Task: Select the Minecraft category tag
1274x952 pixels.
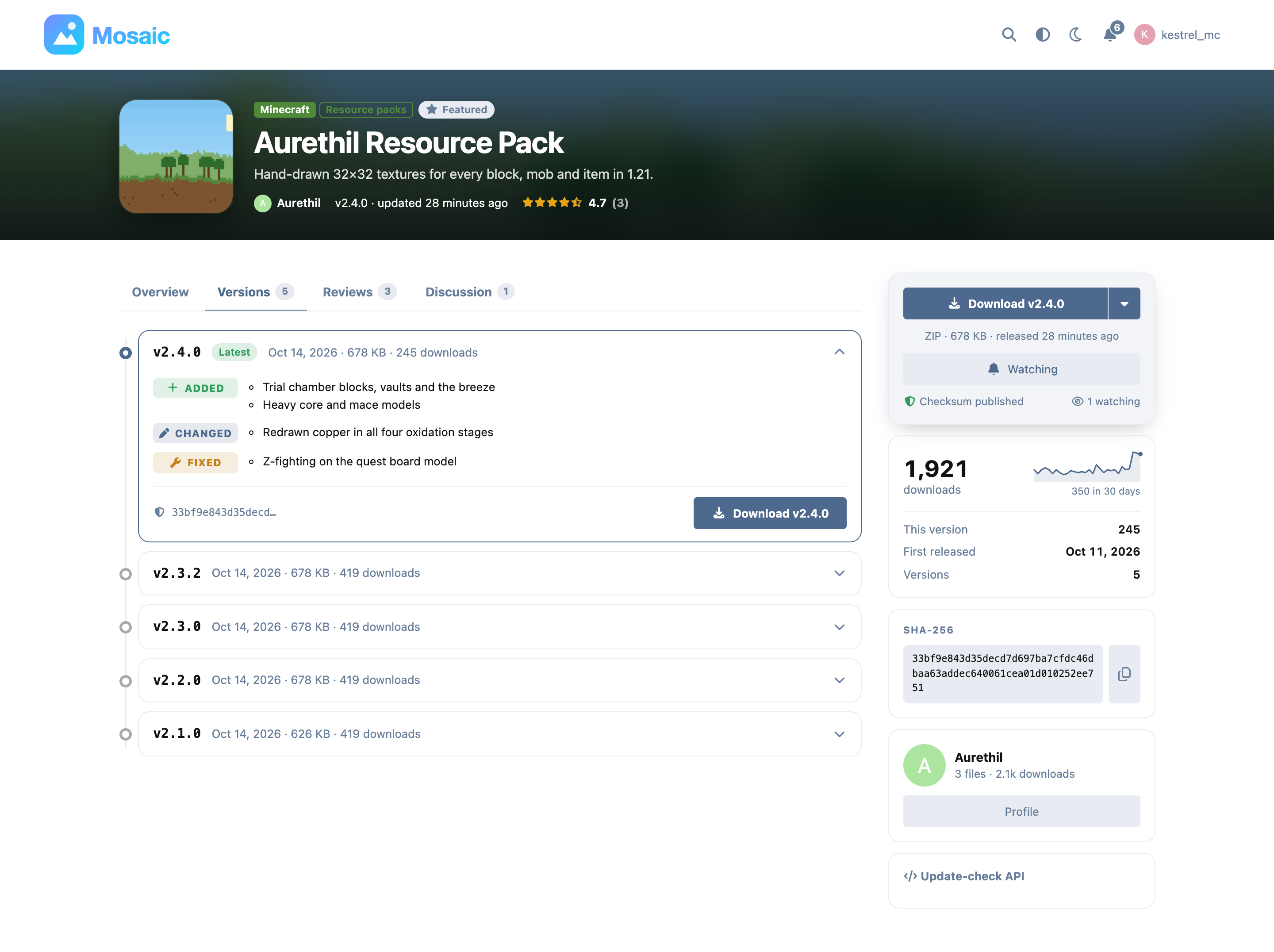Action: (x=284, y=109)
